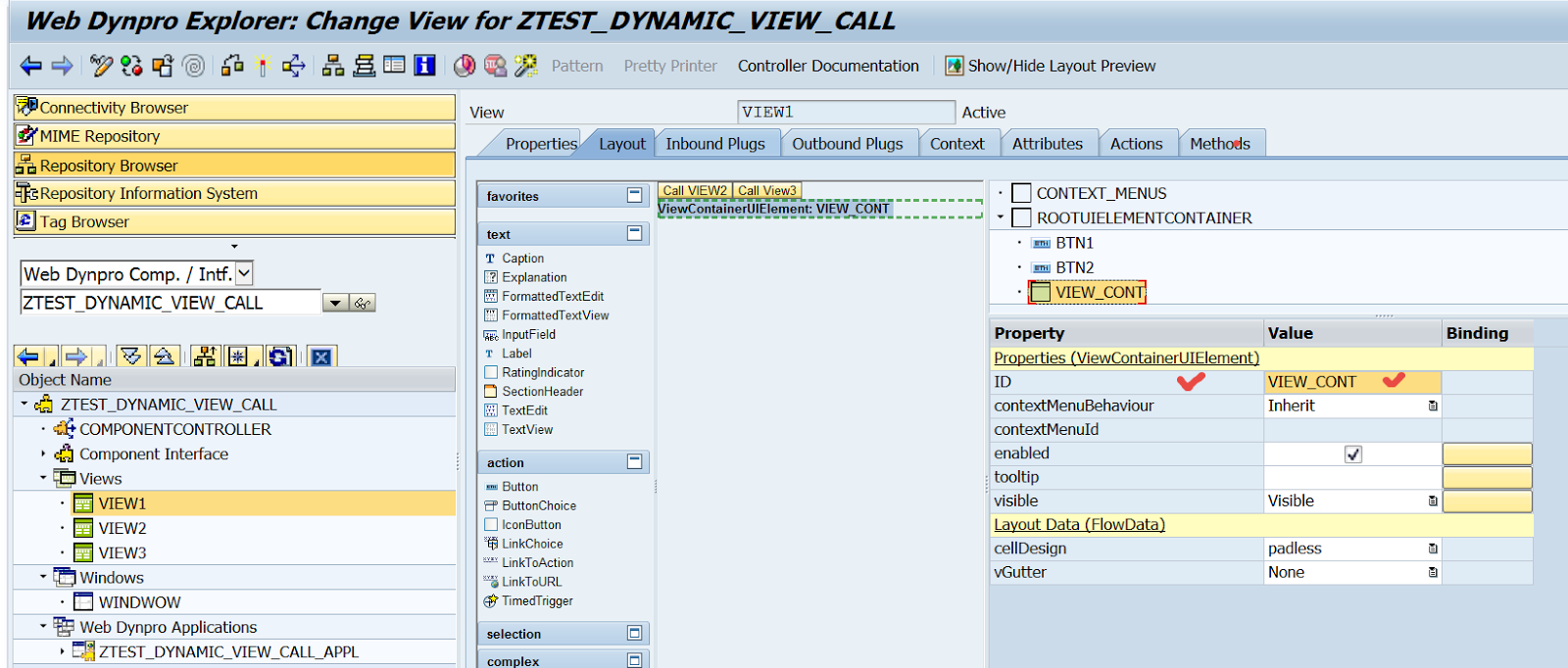Screen dimensions: 1568x668
Task: Switch to the Inbound Plugs tab
Action: pos(714,144)
